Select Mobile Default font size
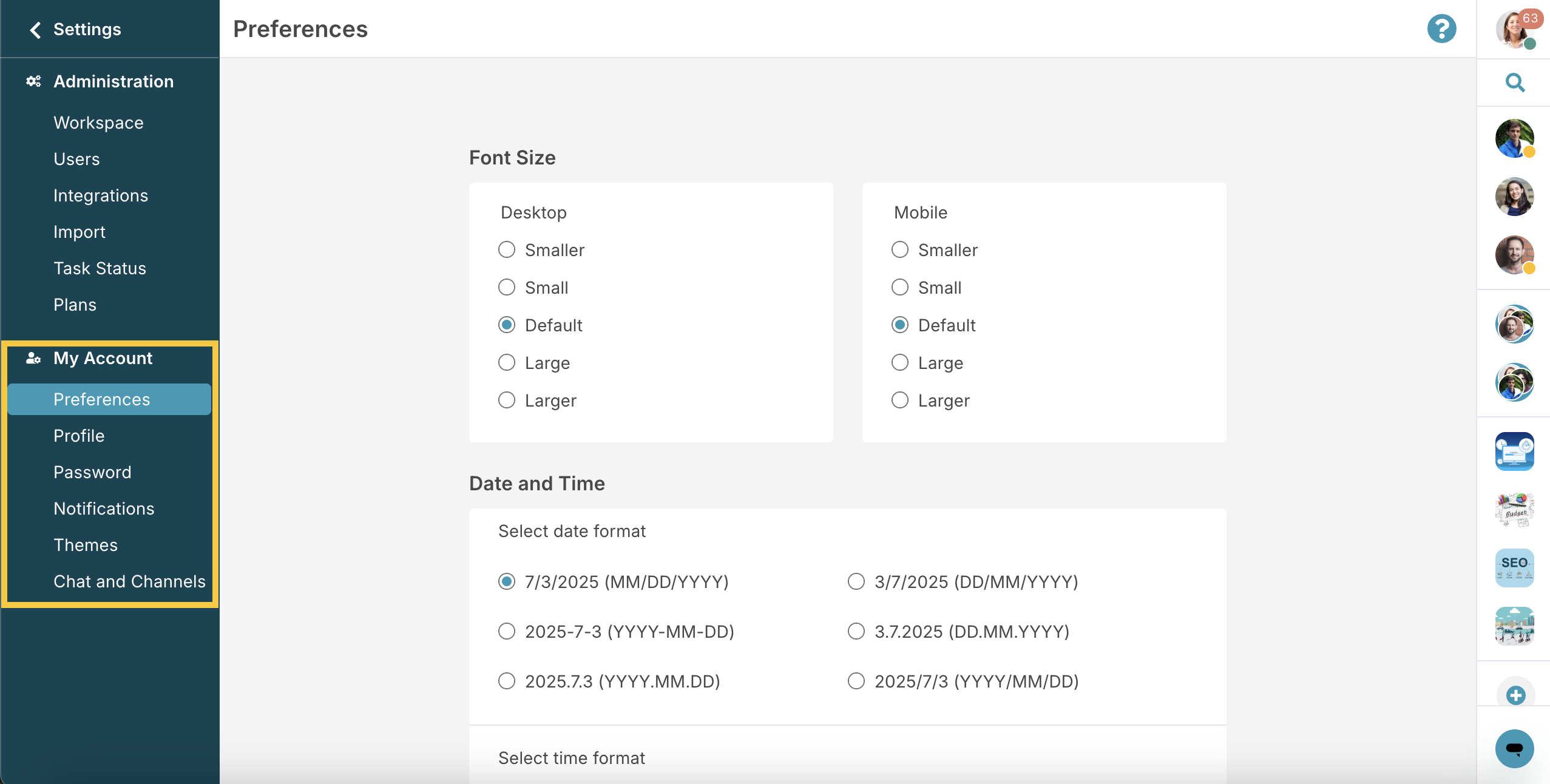 pyautogui.click(x=900, y=325)
